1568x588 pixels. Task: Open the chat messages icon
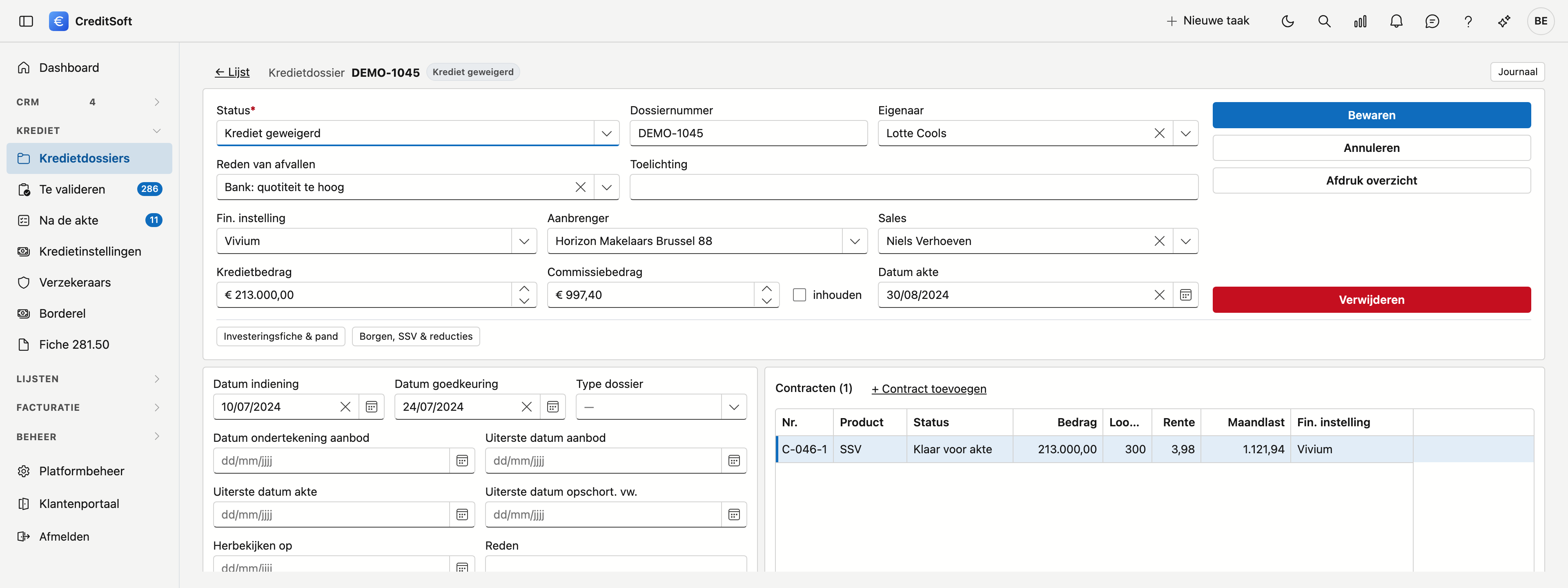pos(1432,21)
